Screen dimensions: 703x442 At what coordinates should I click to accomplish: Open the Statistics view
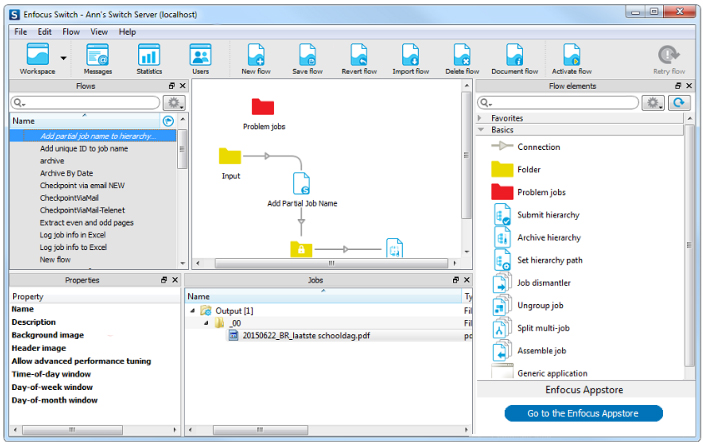click(149, 56)
